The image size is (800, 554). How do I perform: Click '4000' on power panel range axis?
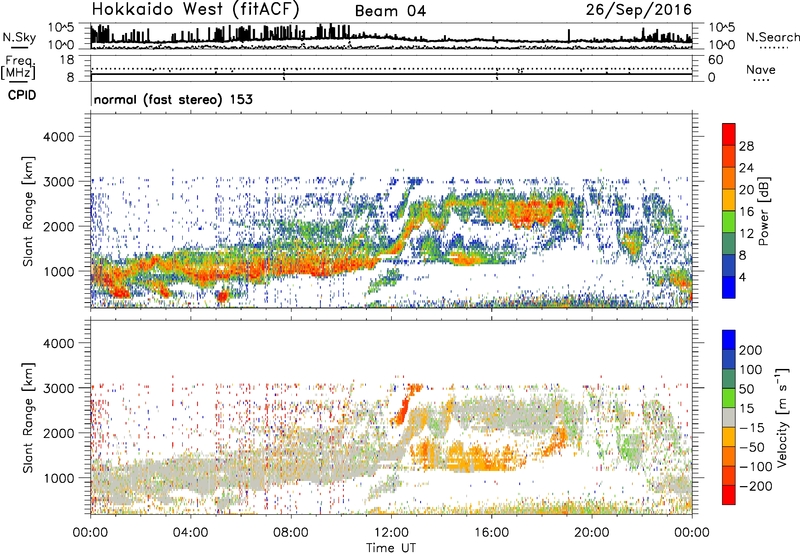(58, 137)
